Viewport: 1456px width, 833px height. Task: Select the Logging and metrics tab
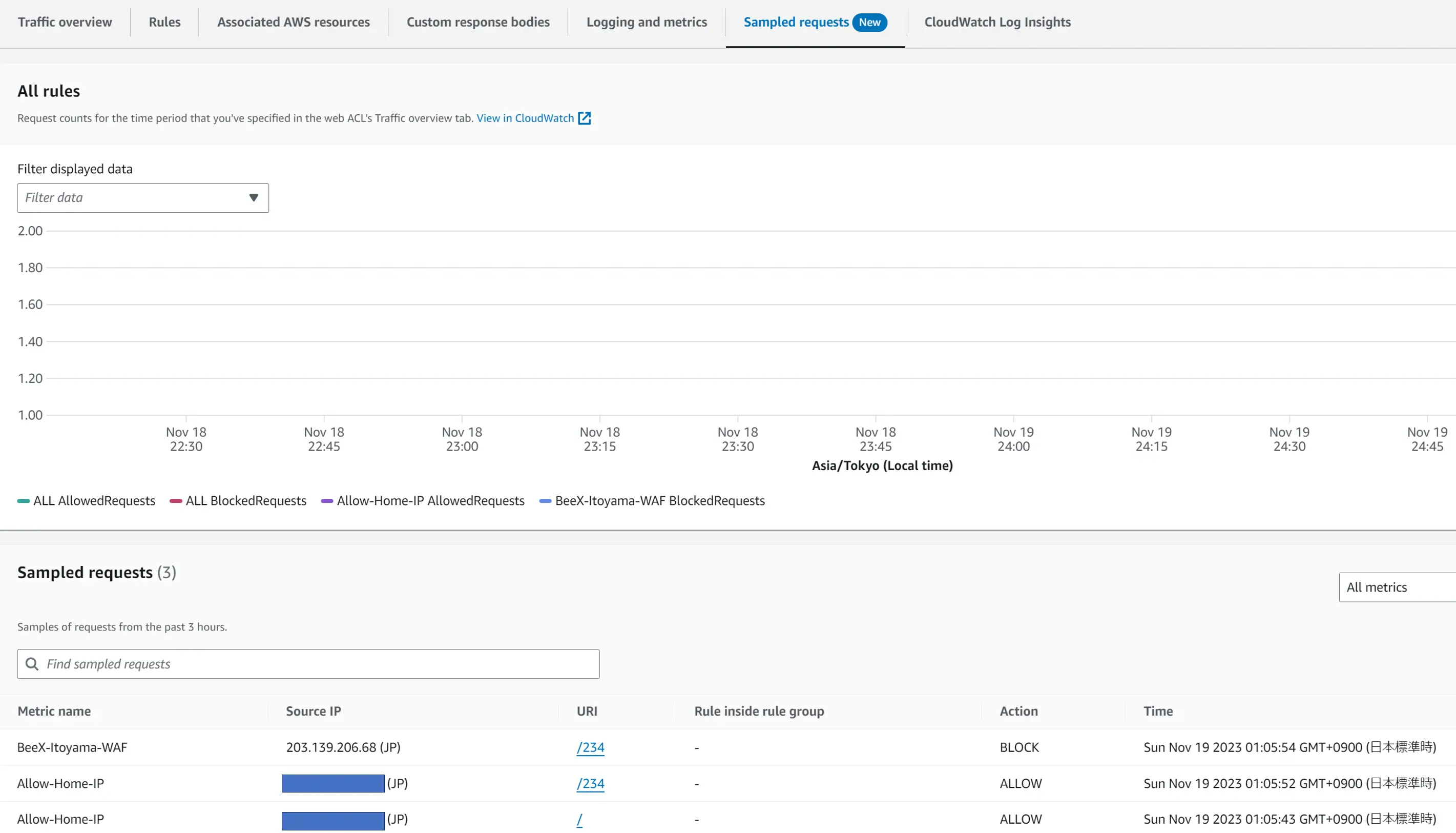(647, 23)
